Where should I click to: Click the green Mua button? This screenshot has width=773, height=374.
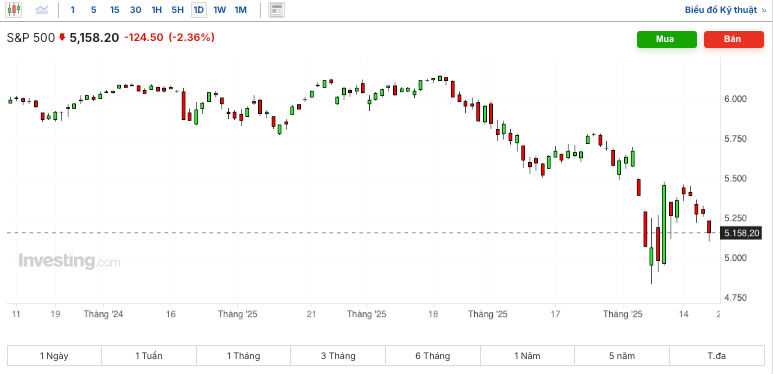(667, 39)
